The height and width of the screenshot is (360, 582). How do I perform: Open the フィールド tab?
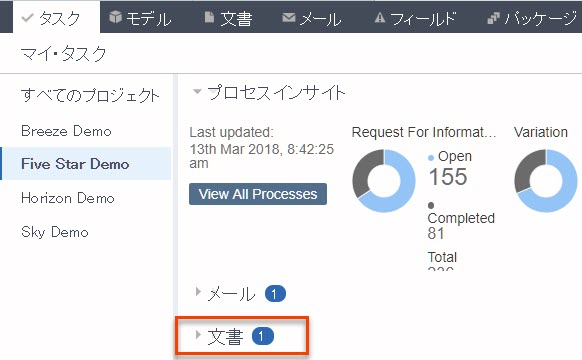coord(415,18)
